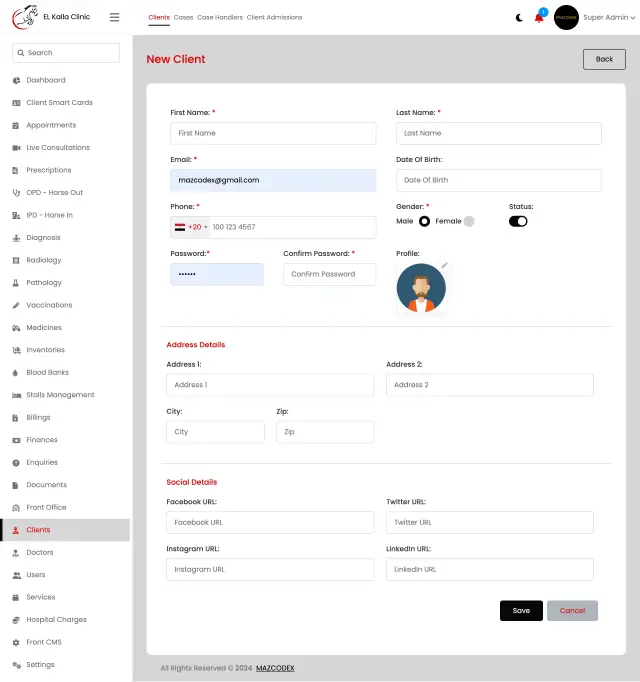Click the pencil icon to edit profile image
Image resolution: width=640 pixels, height=682 pixels.
tap(444, 265)
